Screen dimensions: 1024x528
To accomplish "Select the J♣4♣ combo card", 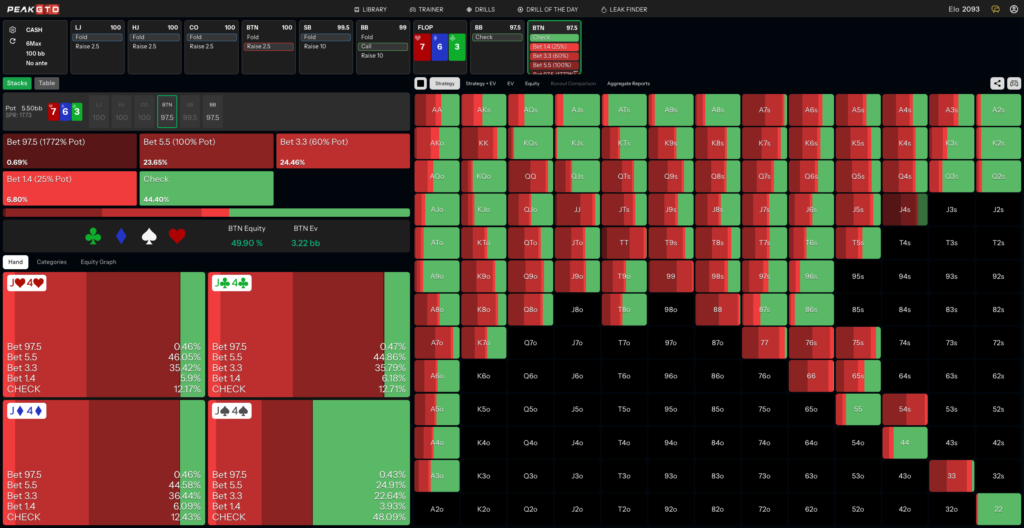I will tap(309, 335).
